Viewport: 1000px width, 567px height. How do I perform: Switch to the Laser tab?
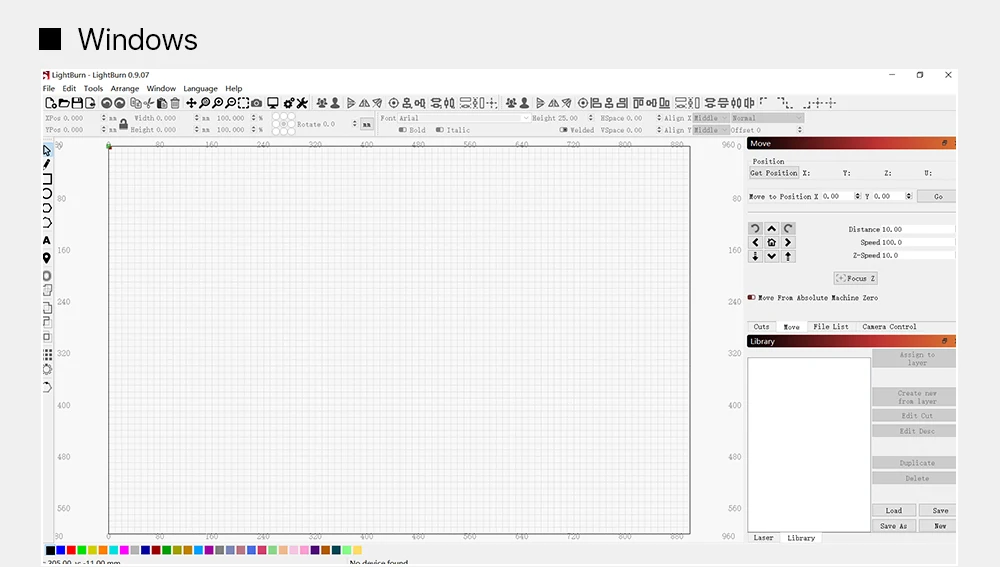click(763, 538)
